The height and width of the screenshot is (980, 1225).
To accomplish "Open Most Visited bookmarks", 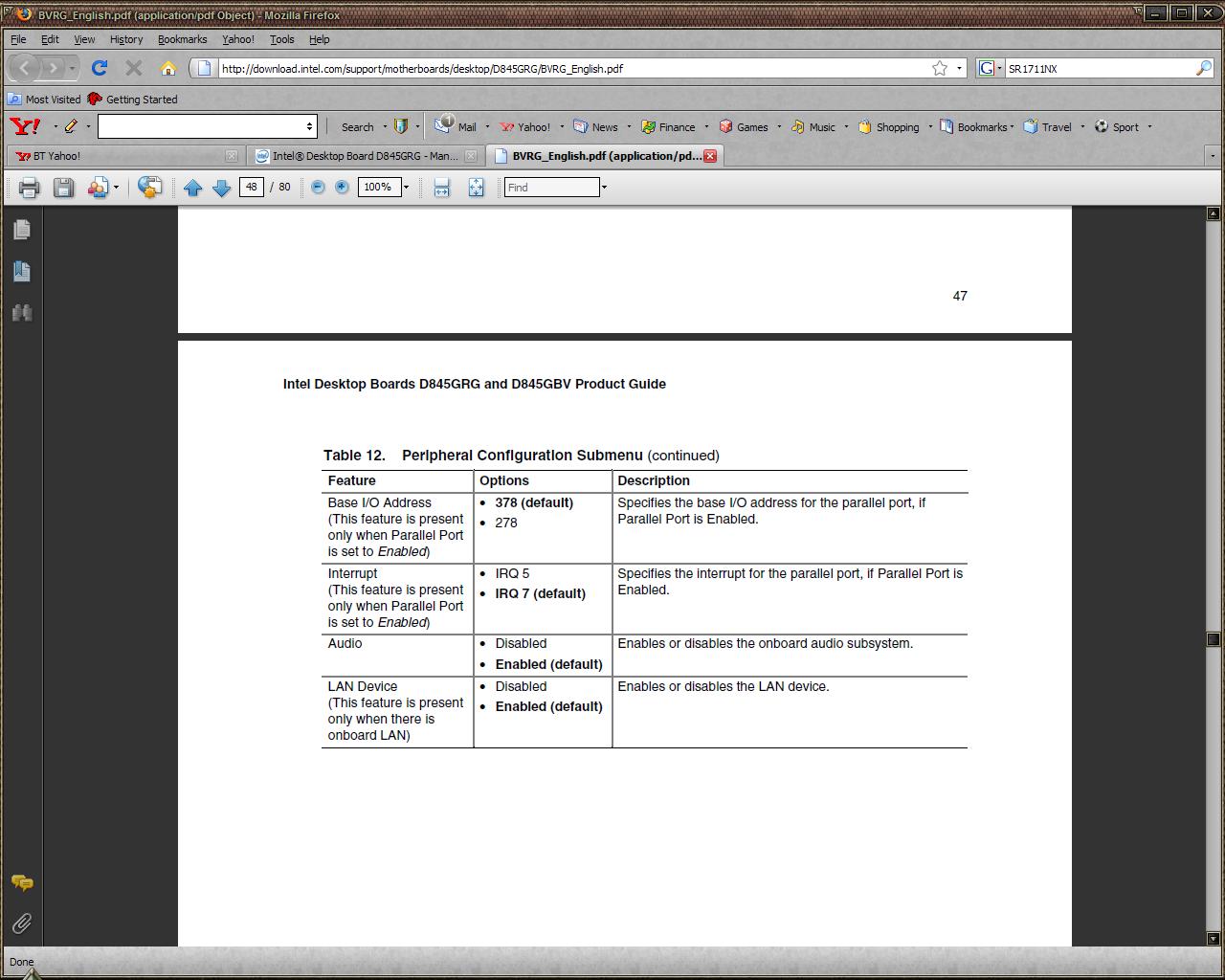I will (x=45, y=100).
